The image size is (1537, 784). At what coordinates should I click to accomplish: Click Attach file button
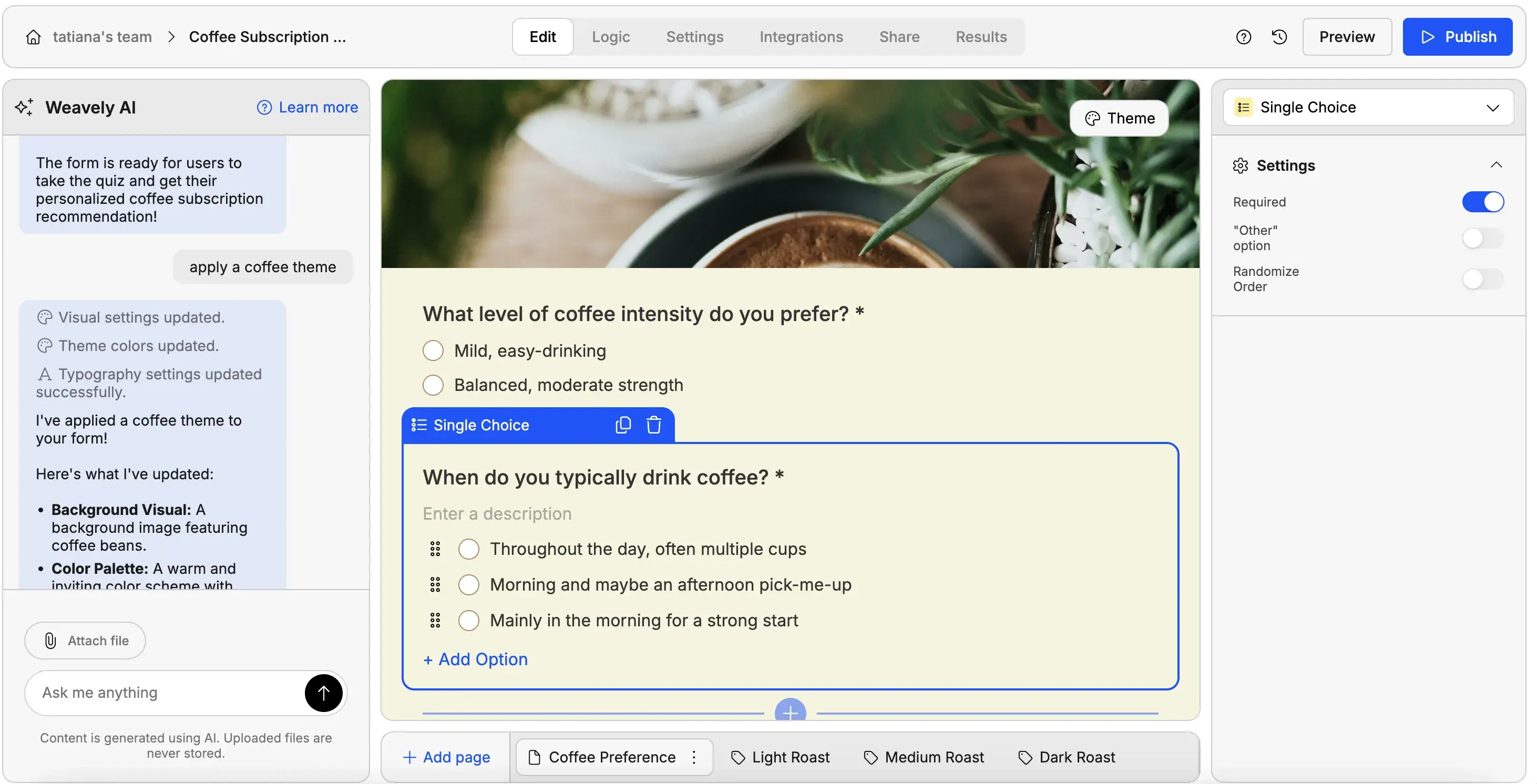click(x=85, y=641)
